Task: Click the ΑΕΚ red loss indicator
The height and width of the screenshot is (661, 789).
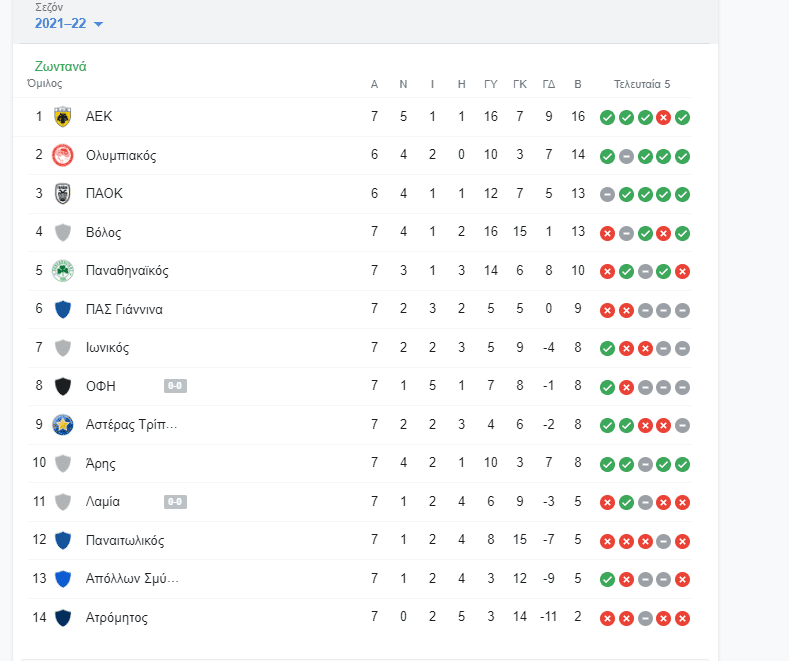Action: pos(664,118)
